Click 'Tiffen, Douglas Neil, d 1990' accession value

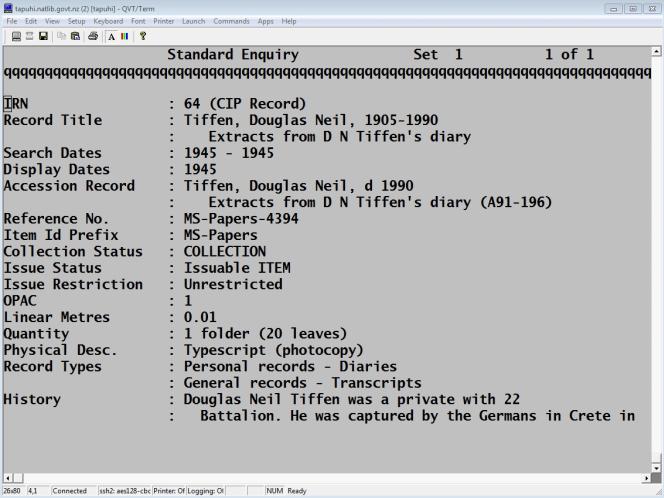(299, 186)
